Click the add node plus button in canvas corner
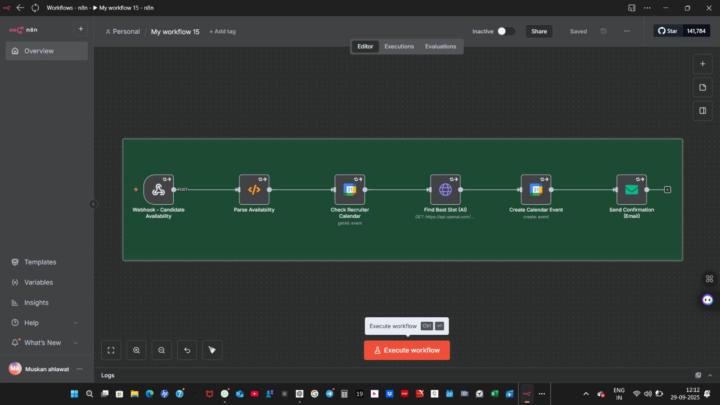This screenshot has width=720, height=405. click(x=703, y=64)
